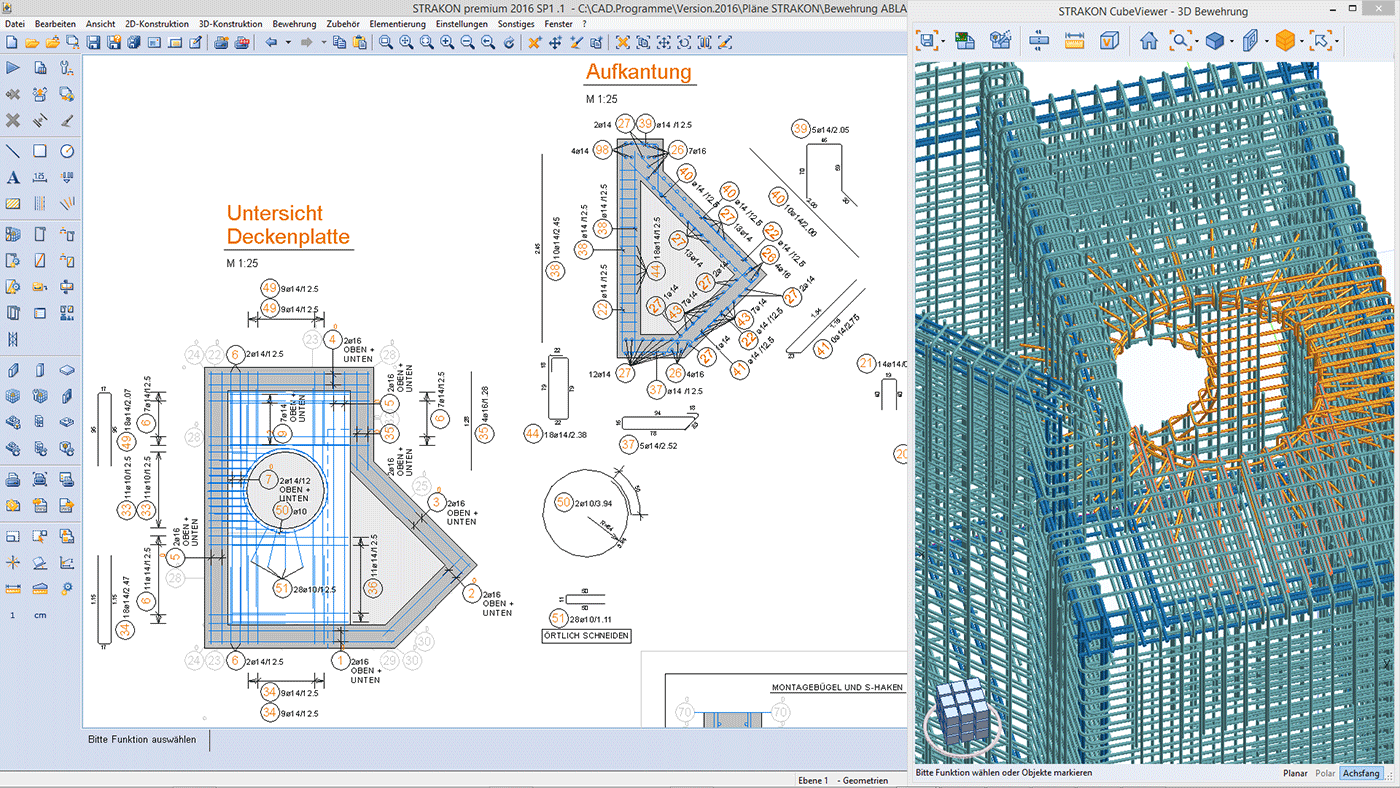Click the hatch pattern tool icon
Screen dimensions: 1400x788
point(13,203)
